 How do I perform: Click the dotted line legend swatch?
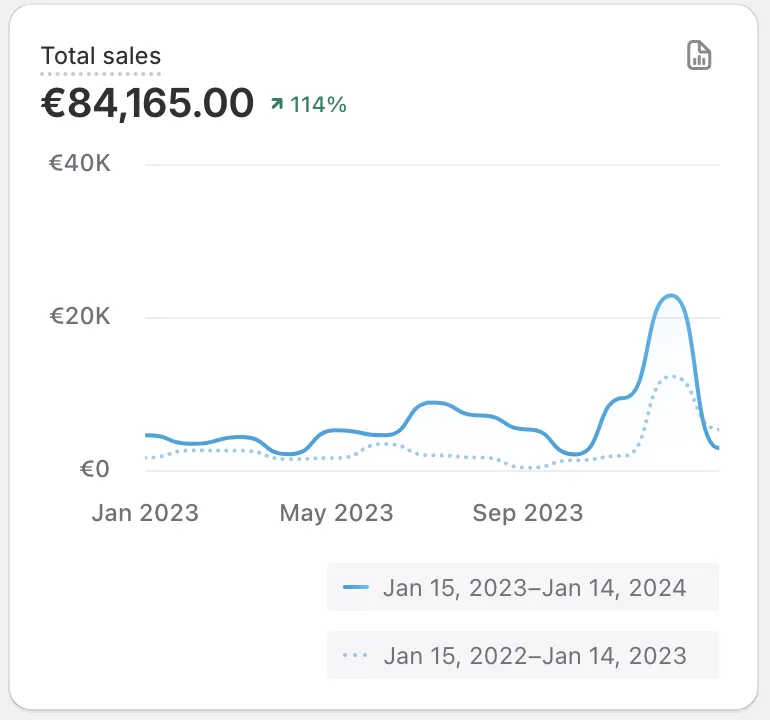click(356, 655)
